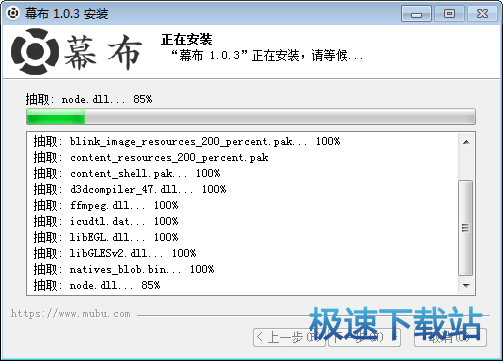Viewport: 503px width, 361px height.
Task: Click the log scrollbar down arrow
Action: [x=466, y=285]
